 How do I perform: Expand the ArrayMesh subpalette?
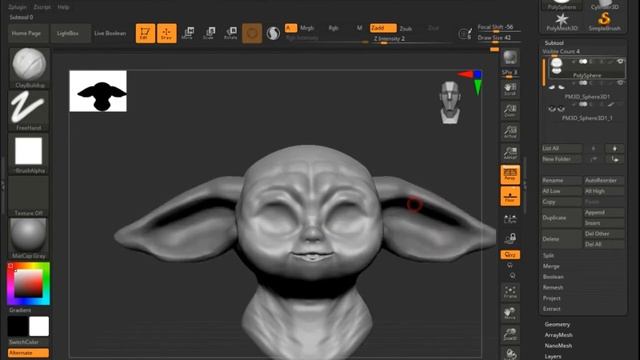[x=558, y=335]
